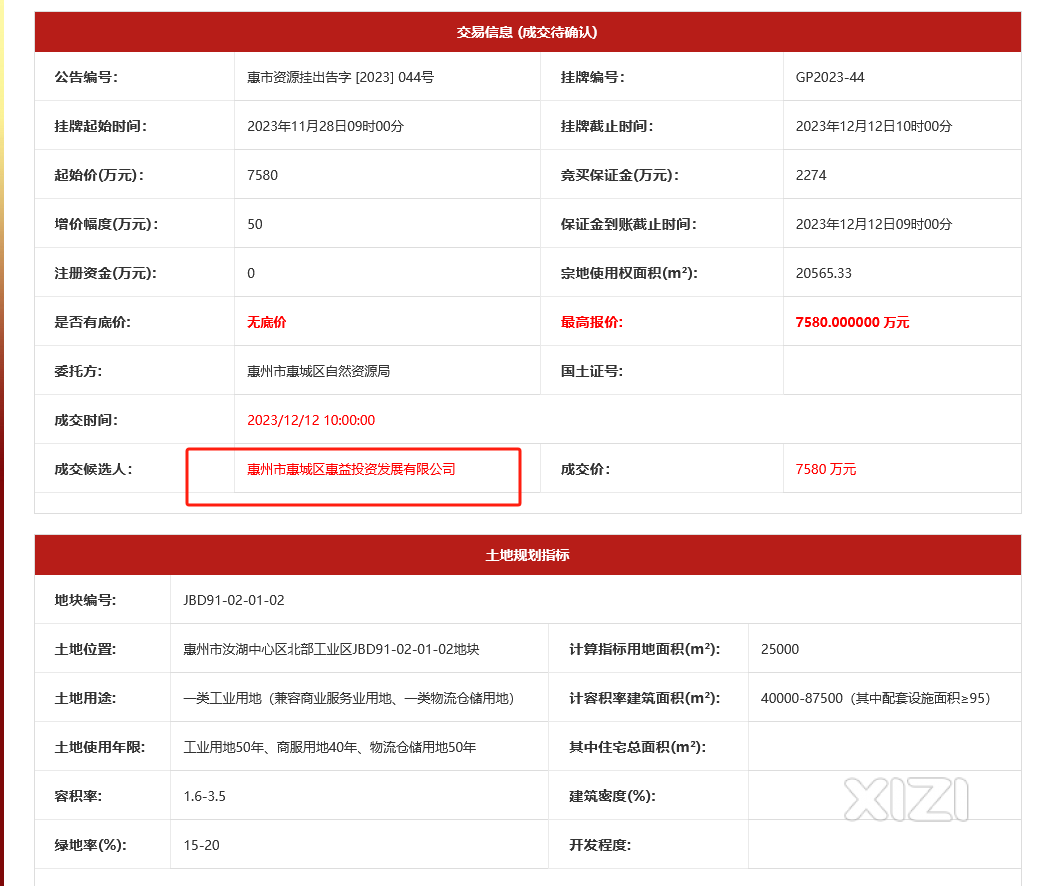Click the 起始价(万元) label
This screenshot has width=1045, height=886.
(x=99, y=175)
